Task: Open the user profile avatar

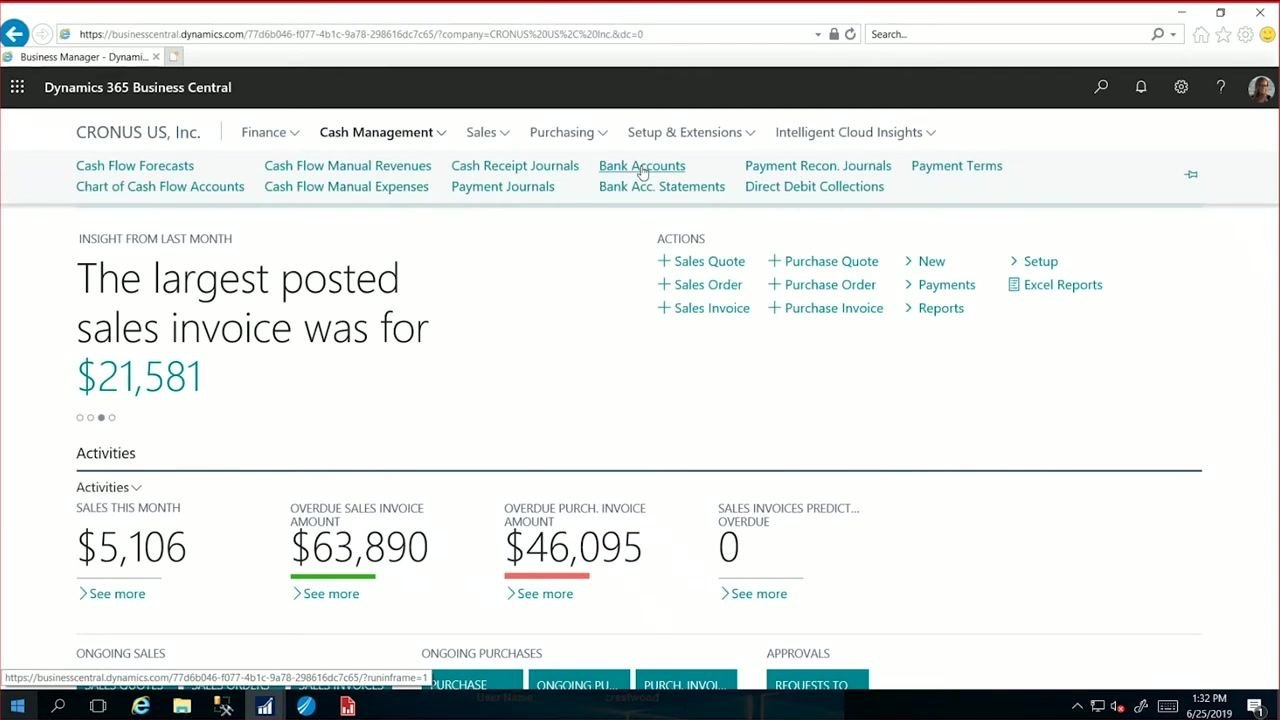Action: coord(1260,88)
